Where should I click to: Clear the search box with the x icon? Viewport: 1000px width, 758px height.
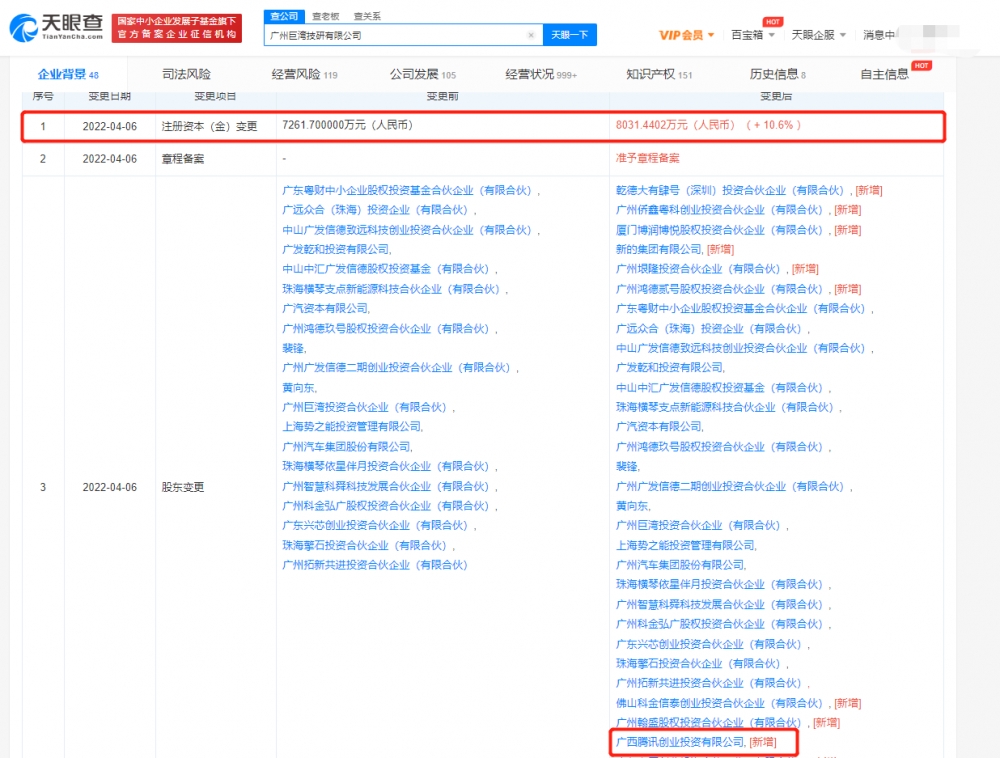tap(531, 35)
